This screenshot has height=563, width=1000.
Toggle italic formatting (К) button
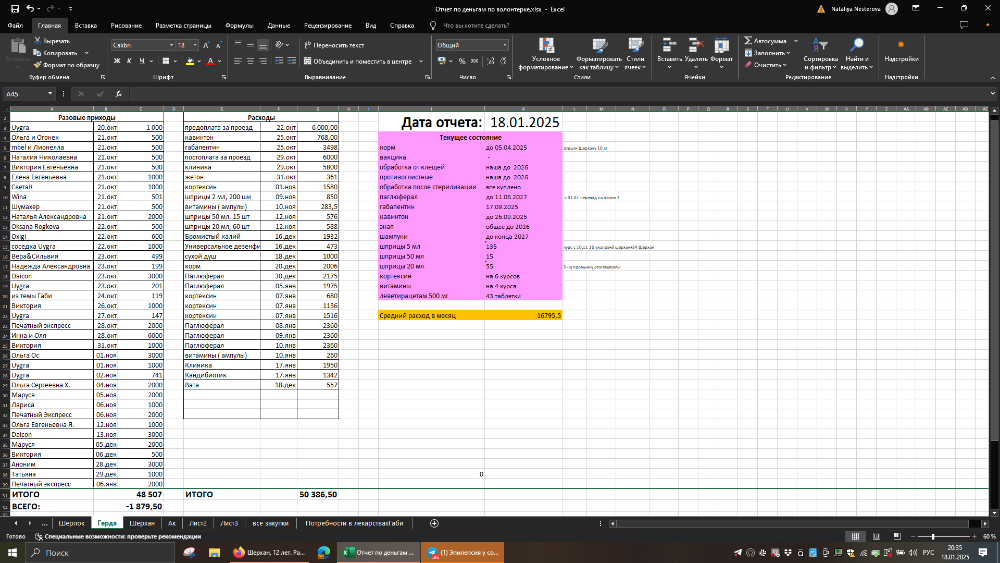[130, 61]
